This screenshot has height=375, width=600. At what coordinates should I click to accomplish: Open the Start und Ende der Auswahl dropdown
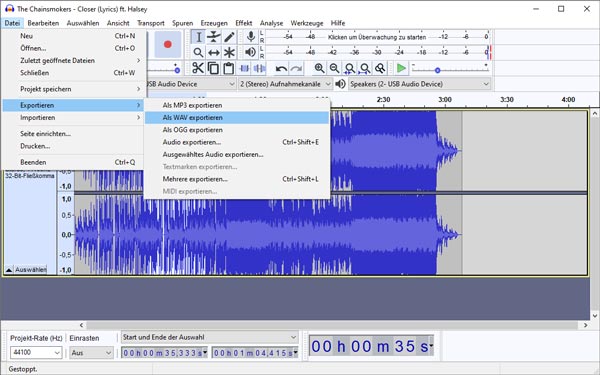click(210, 337)
